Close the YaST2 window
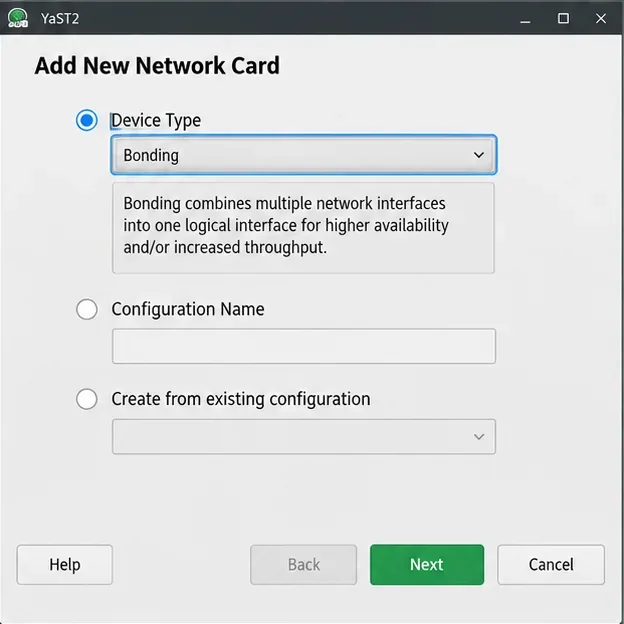 pos(601,18)
